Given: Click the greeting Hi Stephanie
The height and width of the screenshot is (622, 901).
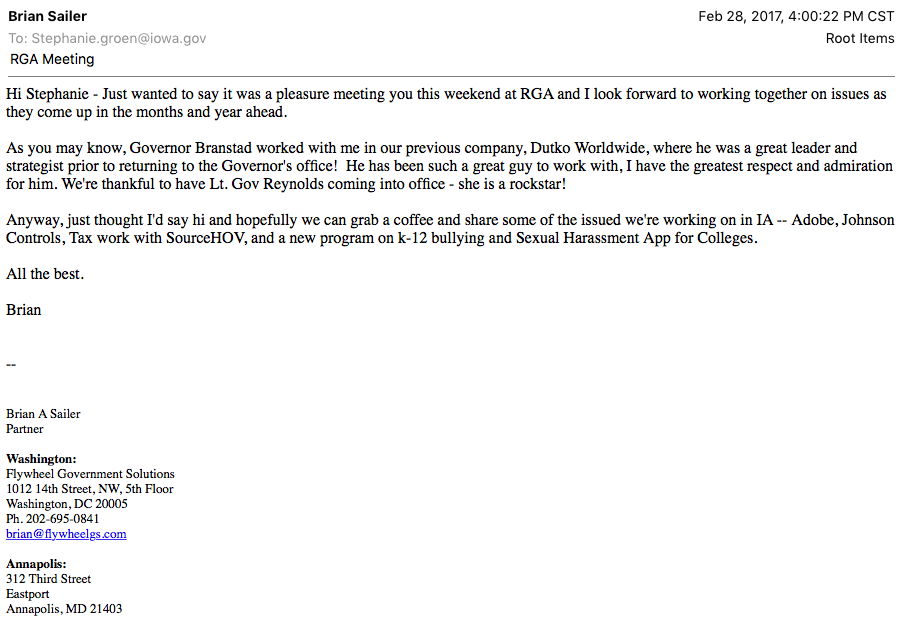Looking at the screenshot, I should 48,94.
